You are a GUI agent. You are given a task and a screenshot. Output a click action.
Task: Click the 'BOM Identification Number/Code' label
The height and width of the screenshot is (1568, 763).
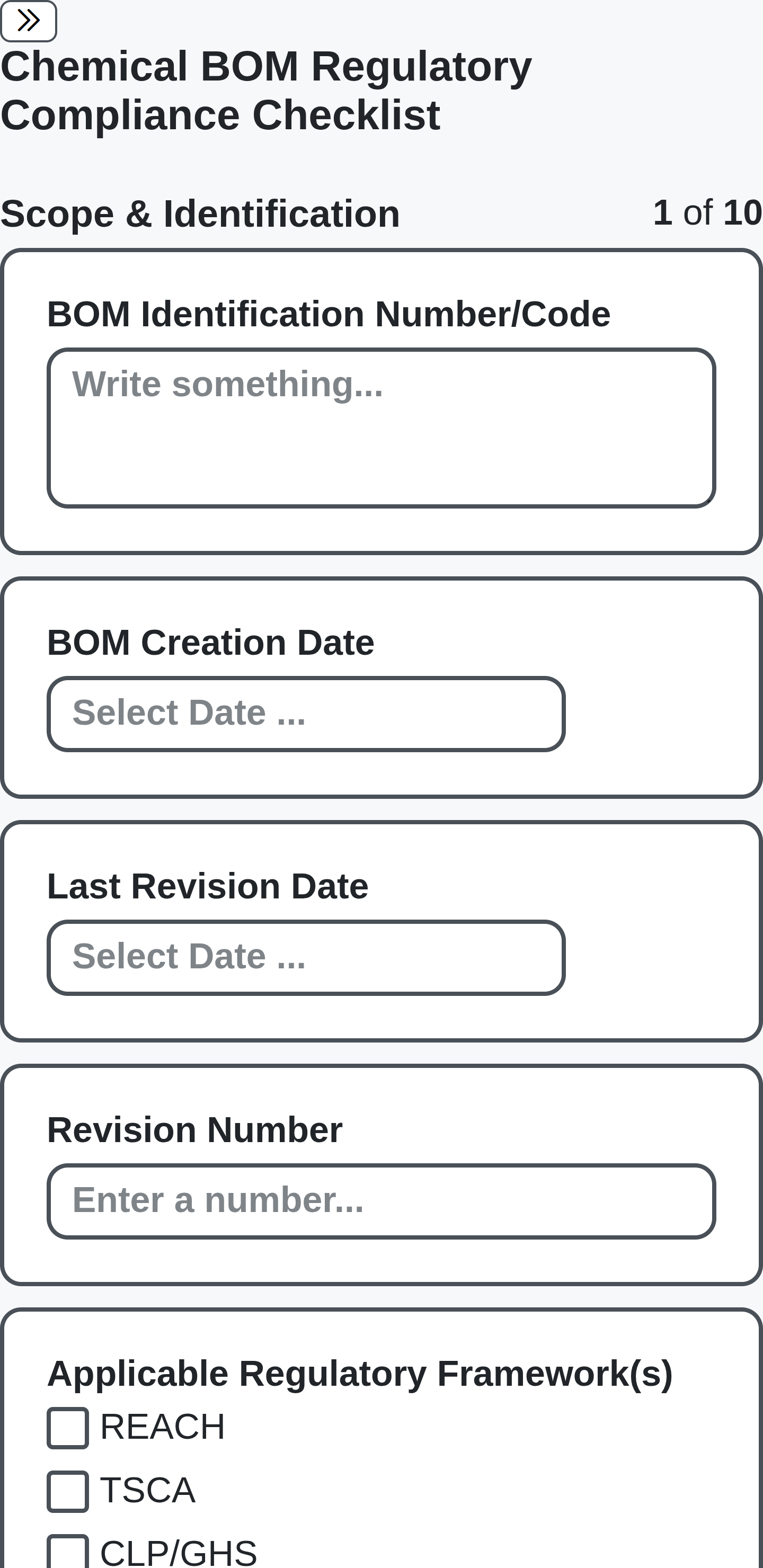tap(330, 314)
